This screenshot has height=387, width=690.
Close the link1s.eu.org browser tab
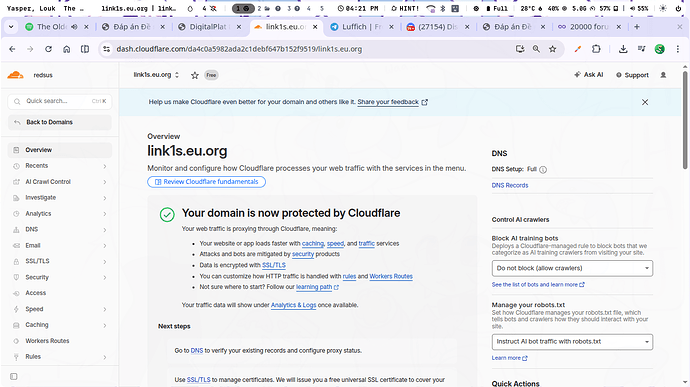pos(315,27)
